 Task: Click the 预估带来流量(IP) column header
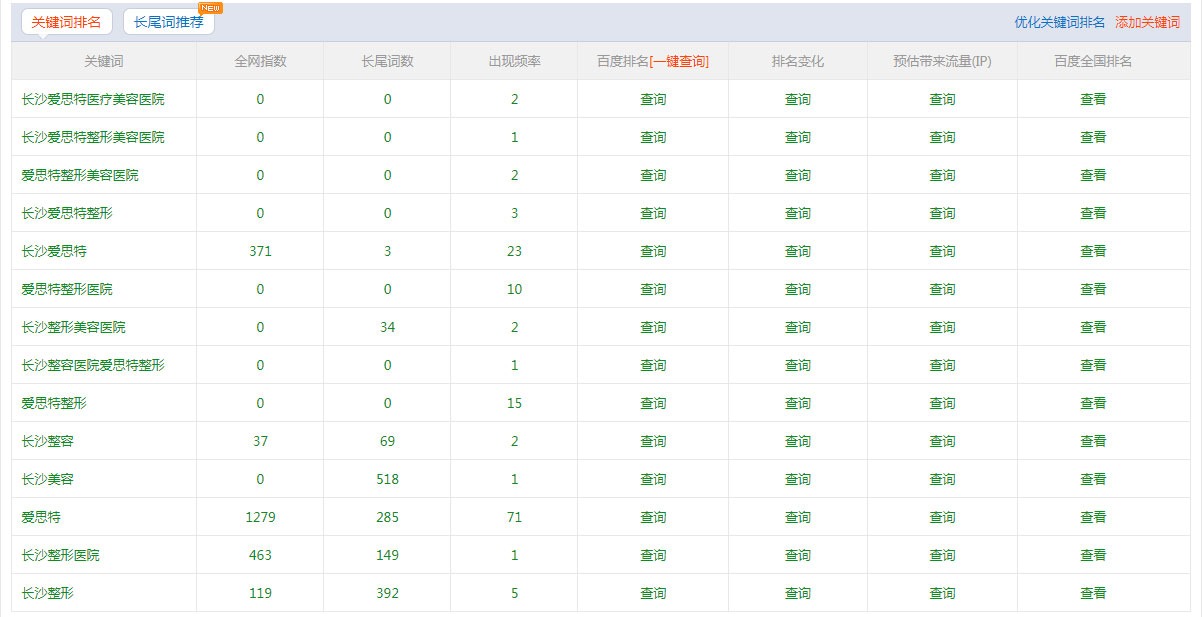point(942,61)
